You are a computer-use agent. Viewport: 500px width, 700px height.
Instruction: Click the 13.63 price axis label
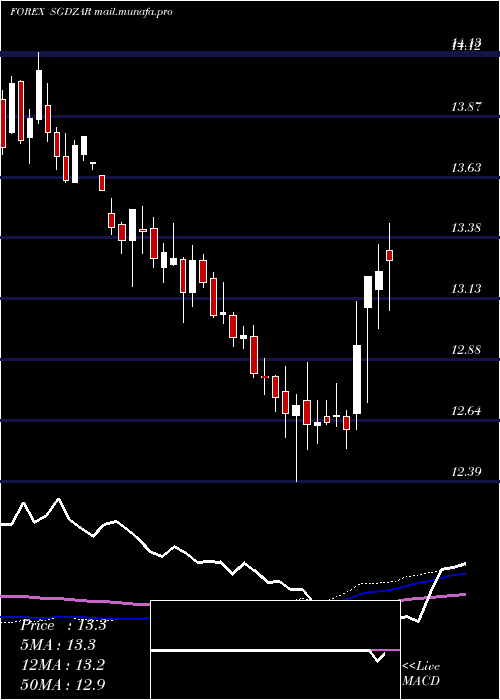pyautogui.click(x=467, y=168)
